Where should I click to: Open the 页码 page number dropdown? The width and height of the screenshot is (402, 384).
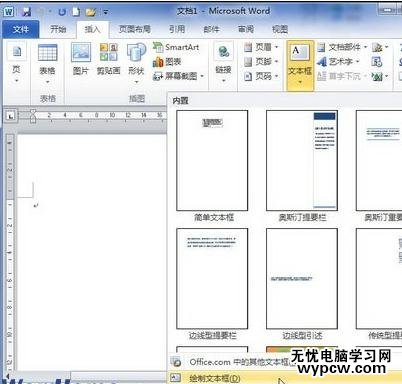[x=261, y=76]
